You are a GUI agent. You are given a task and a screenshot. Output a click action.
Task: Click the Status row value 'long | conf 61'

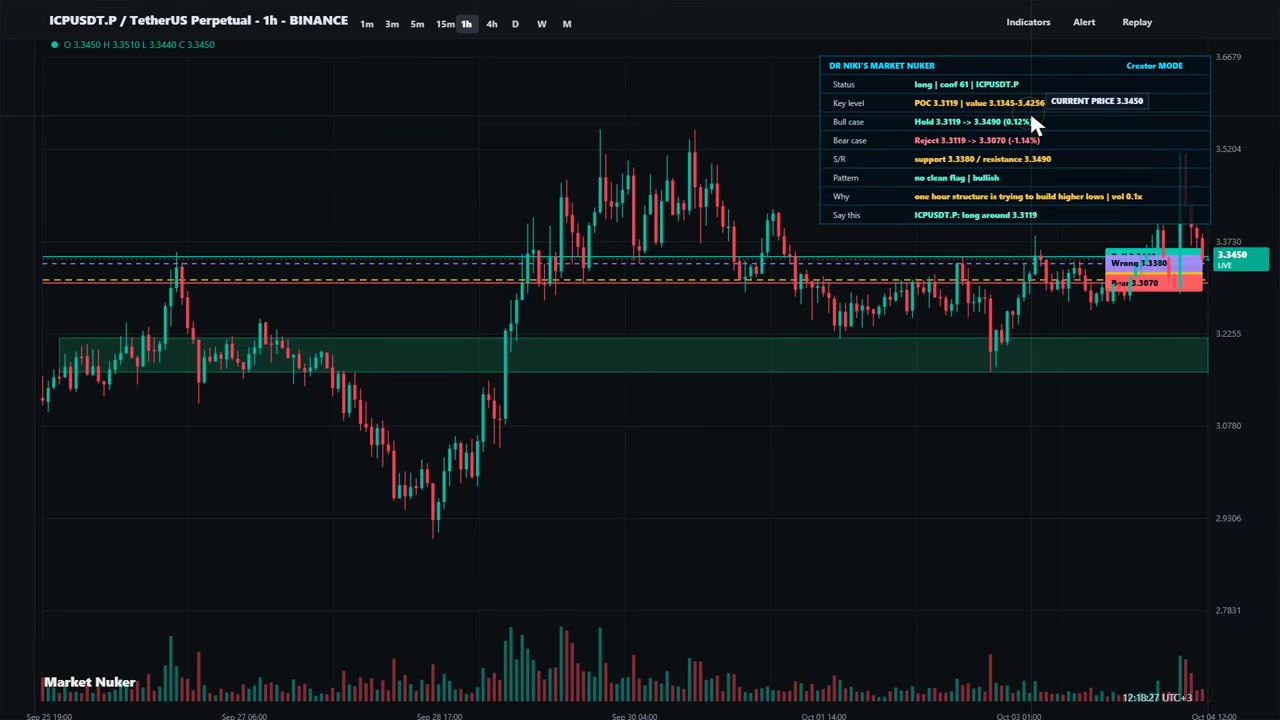point(966,85)
